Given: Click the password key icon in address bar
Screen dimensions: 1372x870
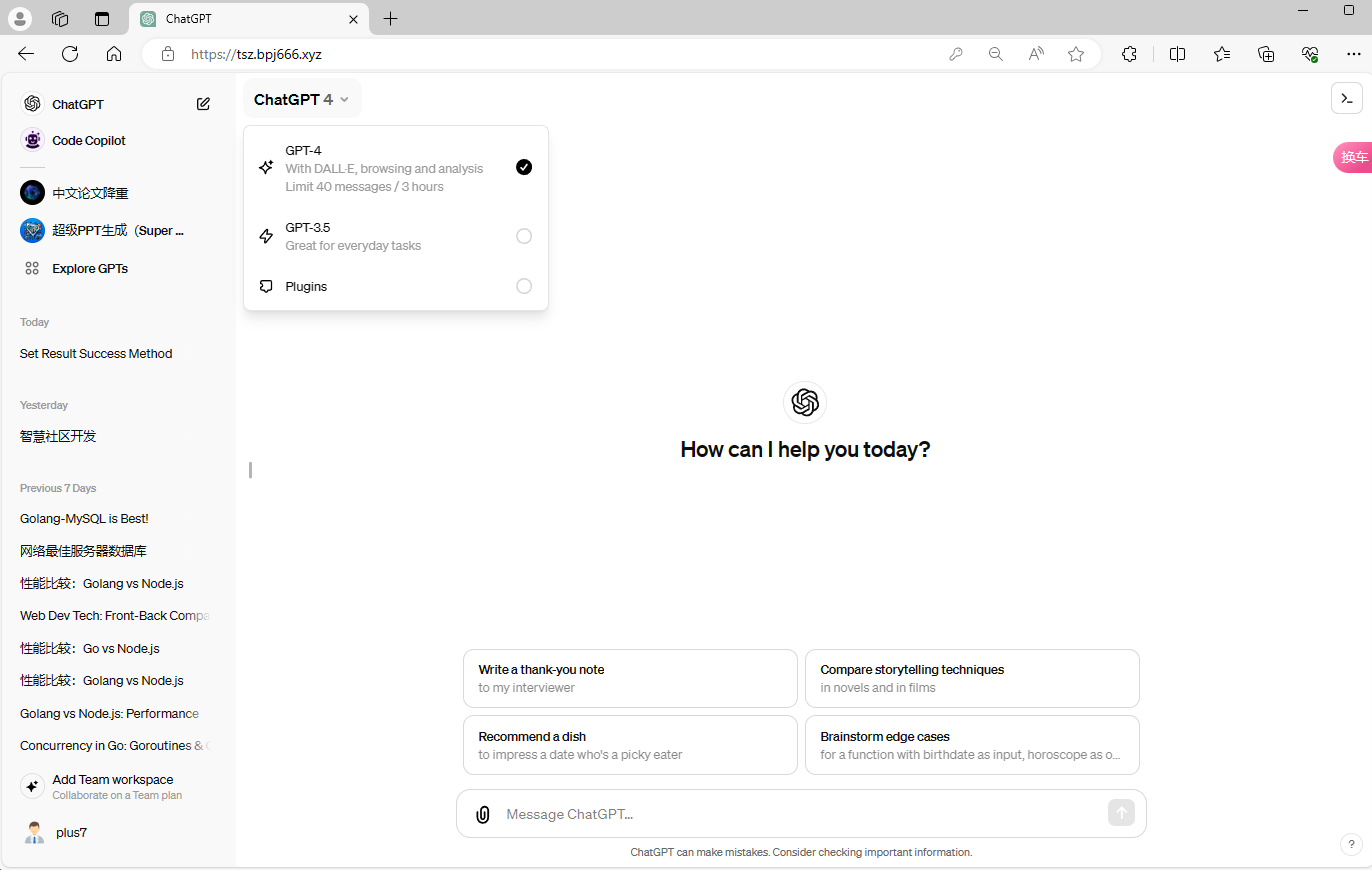Looking at the screenshot, I should tap(956, 54).
